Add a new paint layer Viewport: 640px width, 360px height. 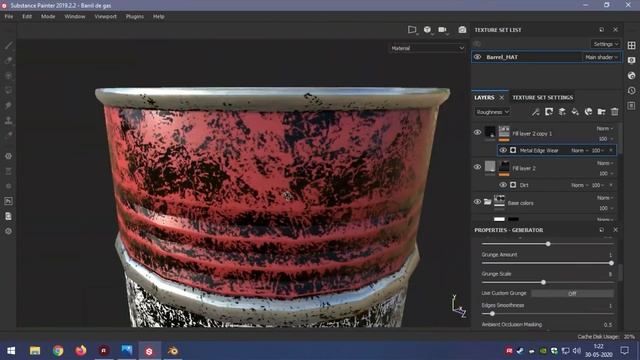562,112
